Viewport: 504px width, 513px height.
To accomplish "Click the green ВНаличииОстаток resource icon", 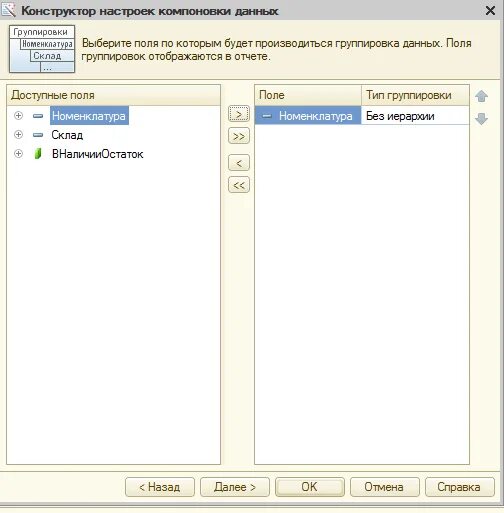I will coord(38,154).
